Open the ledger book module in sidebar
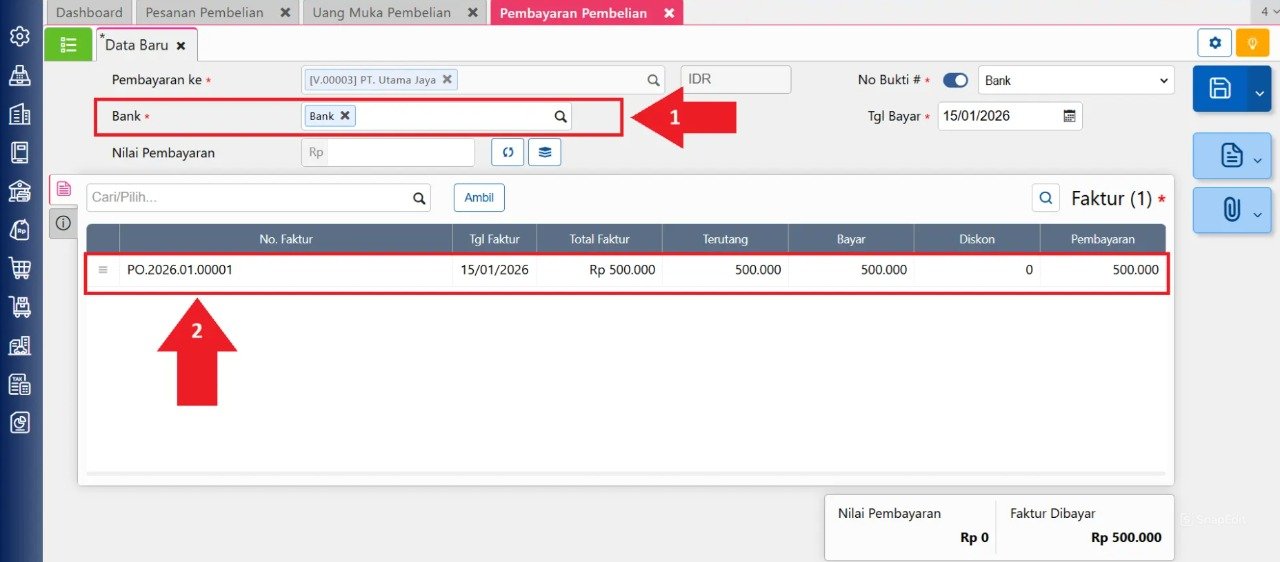1280x562 pixels. (19, 152)
